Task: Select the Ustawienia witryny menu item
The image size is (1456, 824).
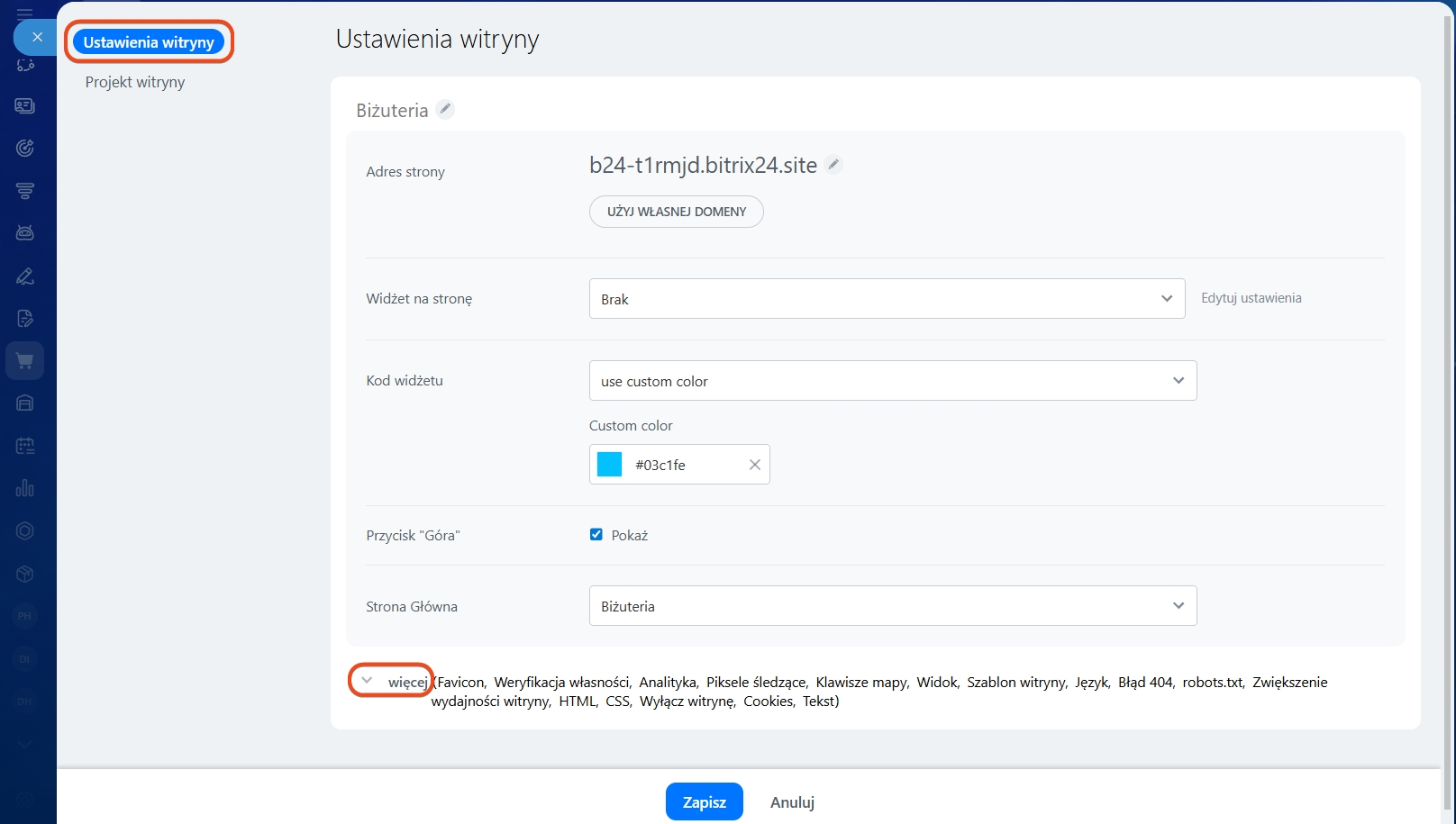Action: tap(149, 42)
